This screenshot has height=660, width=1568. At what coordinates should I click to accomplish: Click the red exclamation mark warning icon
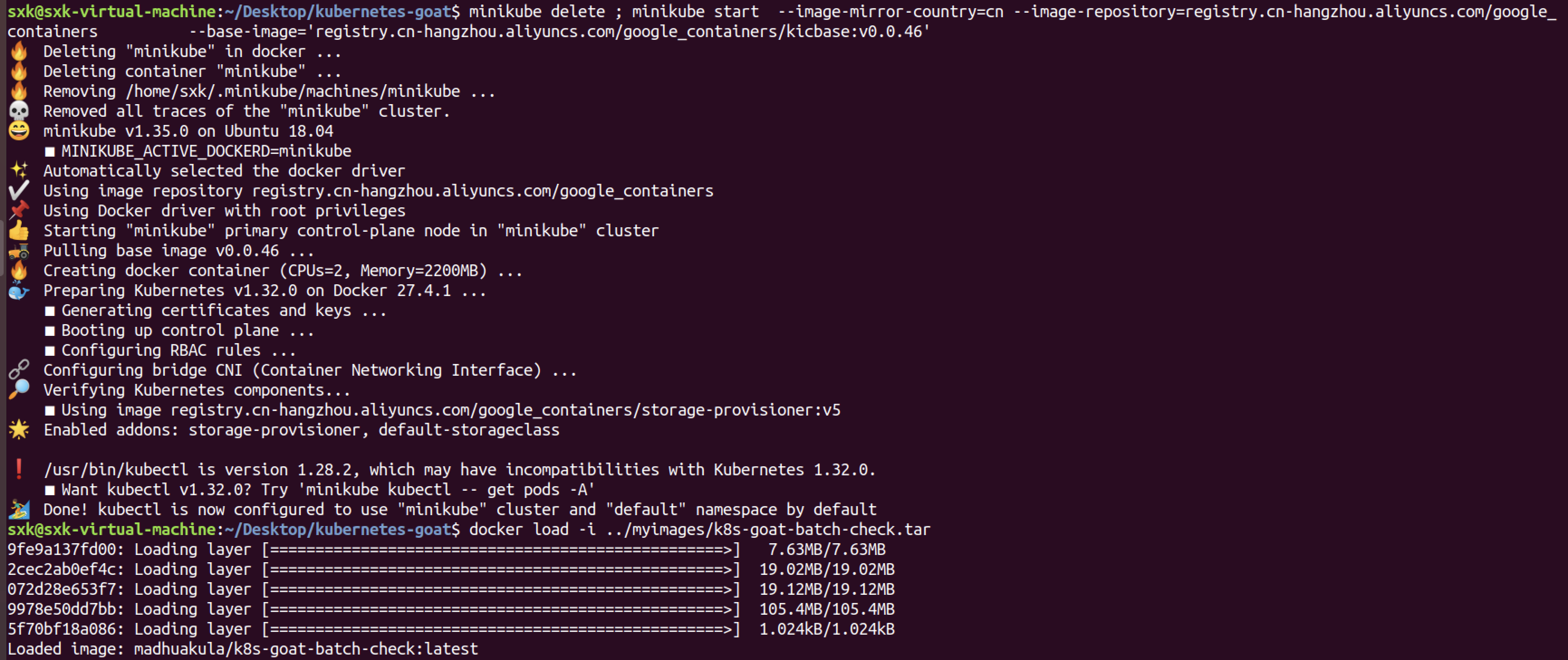(19, 469)
